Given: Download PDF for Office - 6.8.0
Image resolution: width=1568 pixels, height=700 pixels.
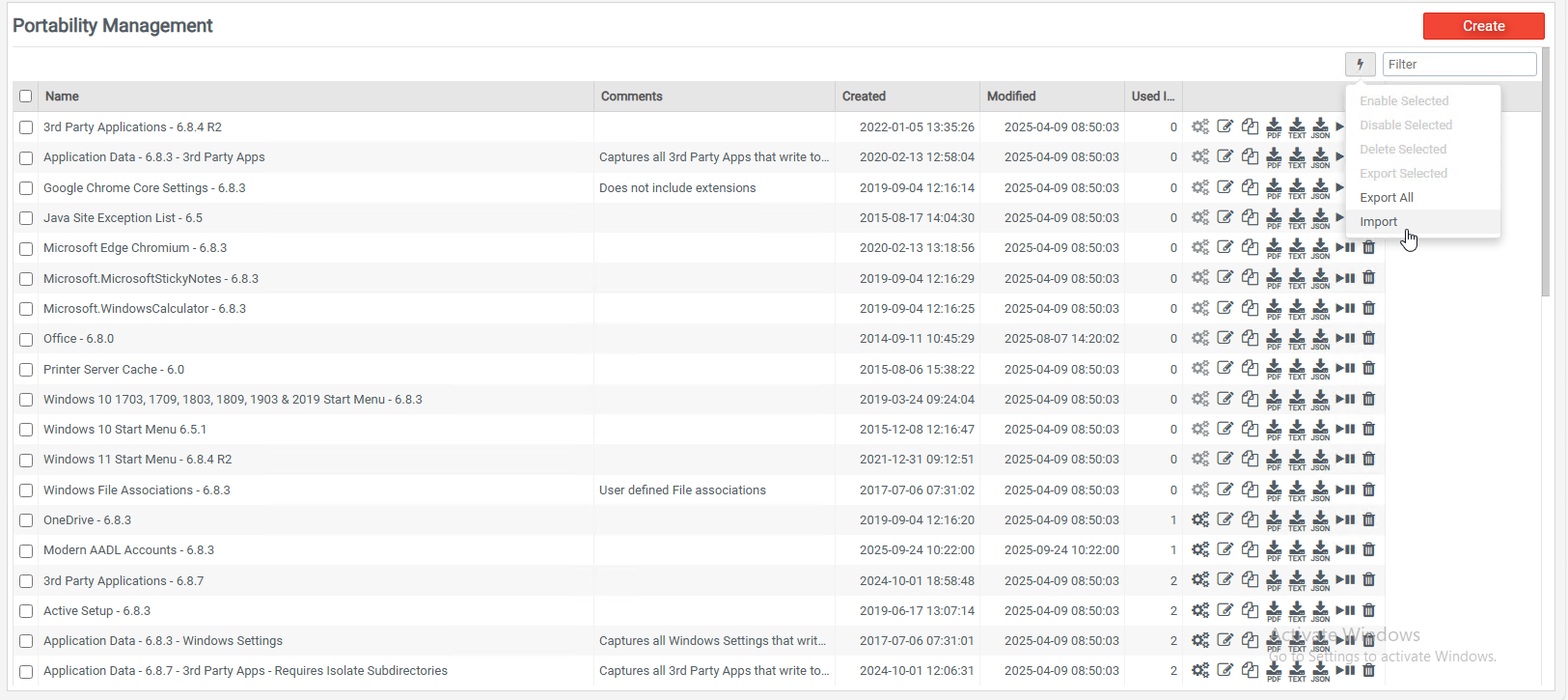Looking at the screenshot, I should click(x=1274, y=339).
